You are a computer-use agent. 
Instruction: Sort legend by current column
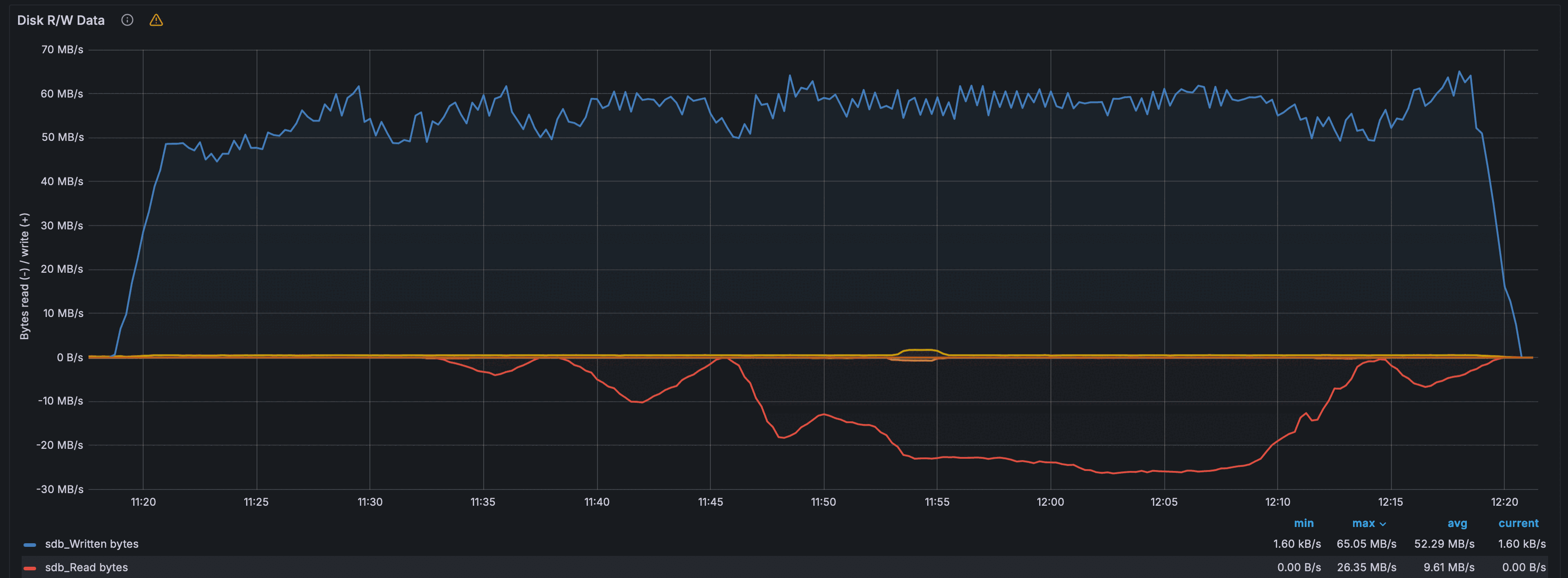pos(1518,523)
